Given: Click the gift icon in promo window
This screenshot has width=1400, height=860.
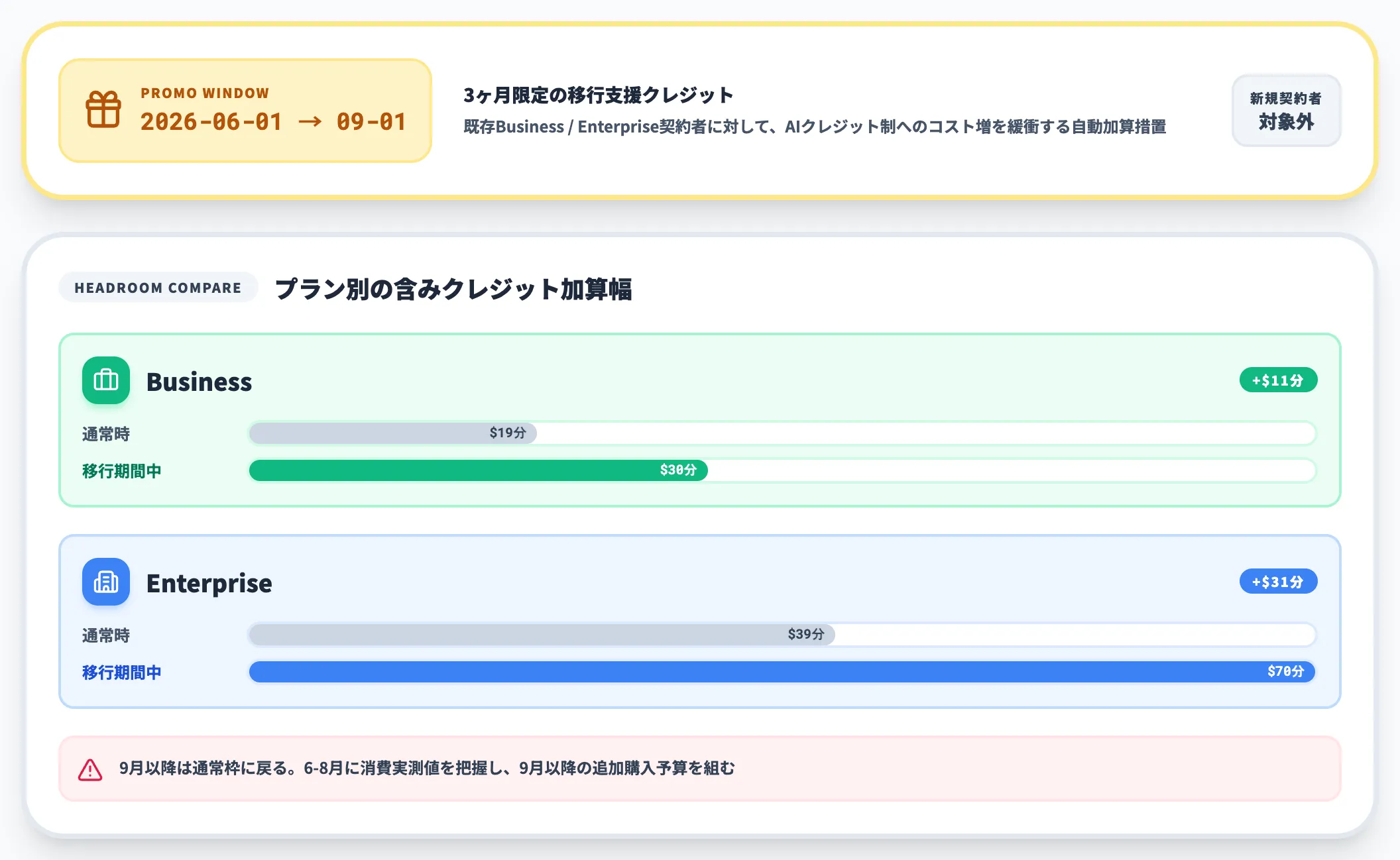Looking at the screenshot, I should coord(103,109).
